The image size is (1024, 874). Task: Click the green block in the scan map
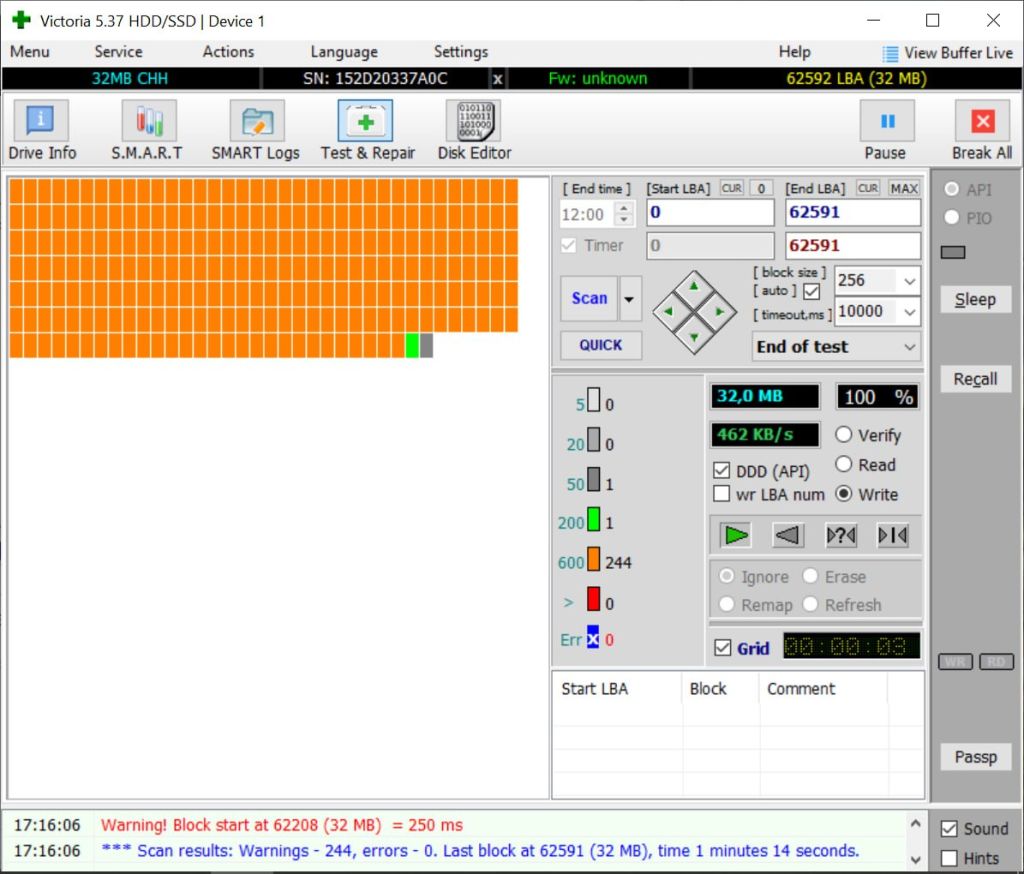(412, 346)
